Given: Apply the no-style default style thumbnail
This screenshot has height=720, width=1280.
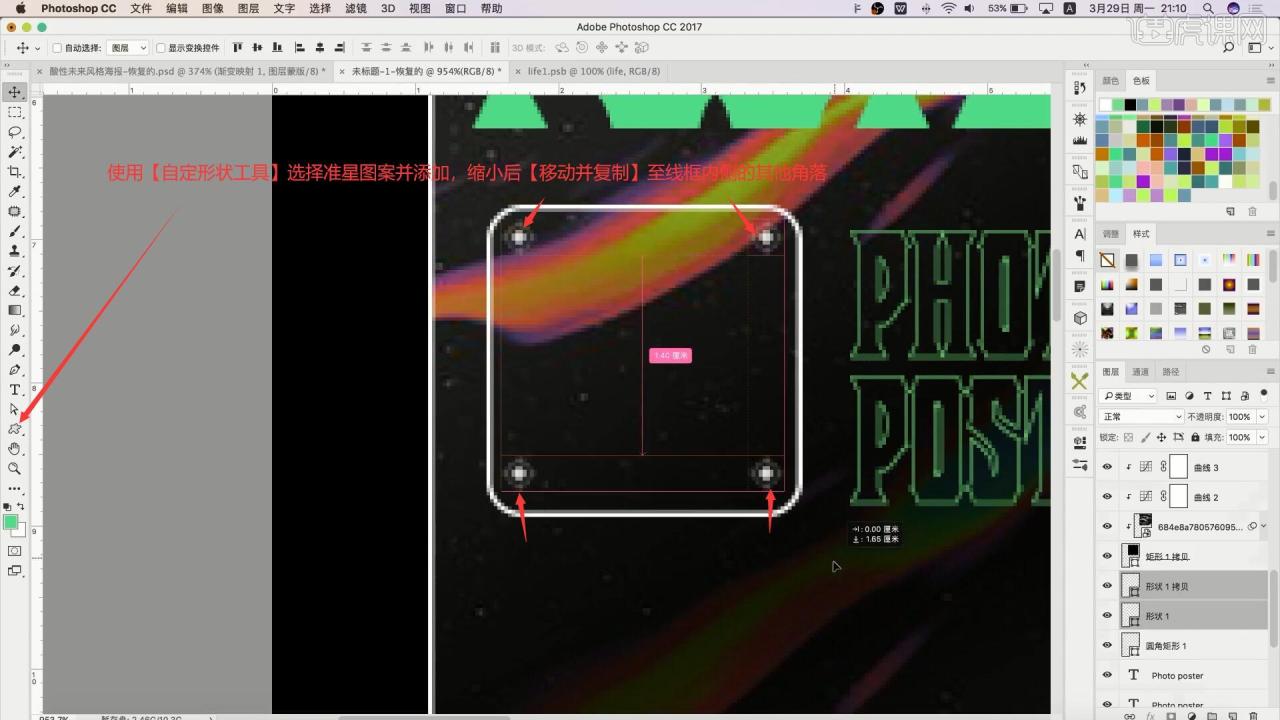Looking at the screenshot, I should click(x=1107, y=260).
